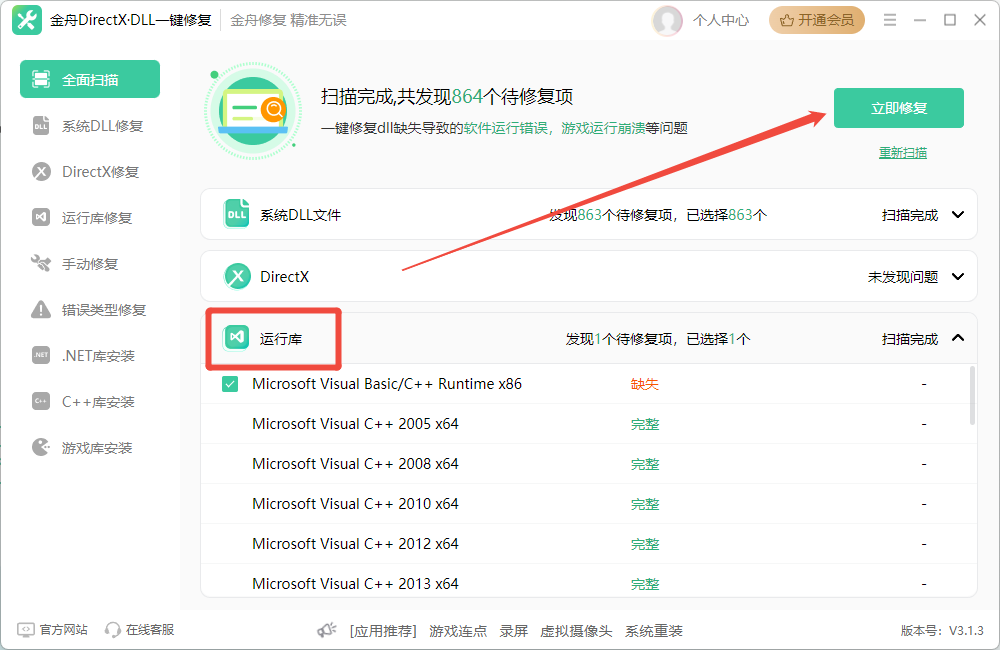Click the megaphone announcement icon
Image resolution: width=1000 pixels, height=650 pixels.
[x=327, y=630]
